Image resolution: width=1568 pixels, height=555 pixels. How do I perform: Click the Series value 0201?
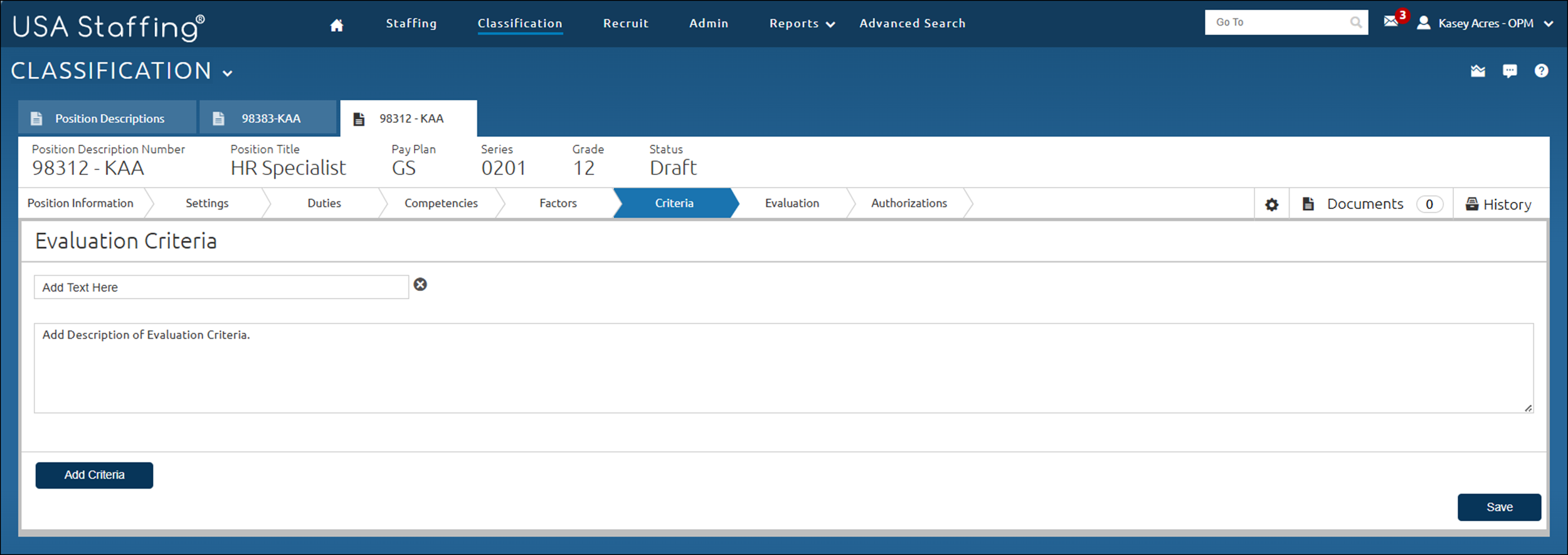503,168
